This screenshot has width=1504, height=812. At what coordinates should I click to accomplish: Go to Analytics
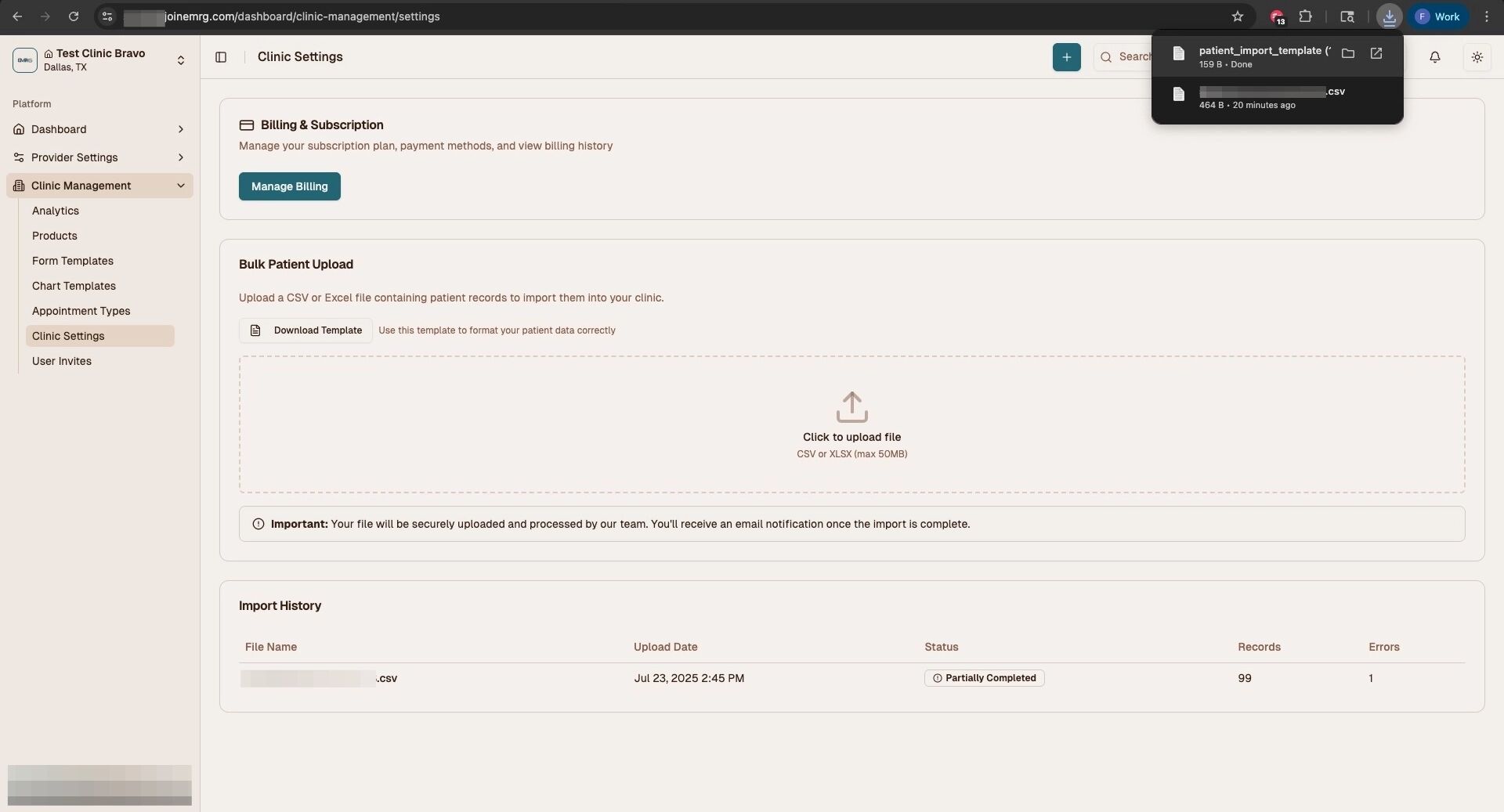click(56, 211)
